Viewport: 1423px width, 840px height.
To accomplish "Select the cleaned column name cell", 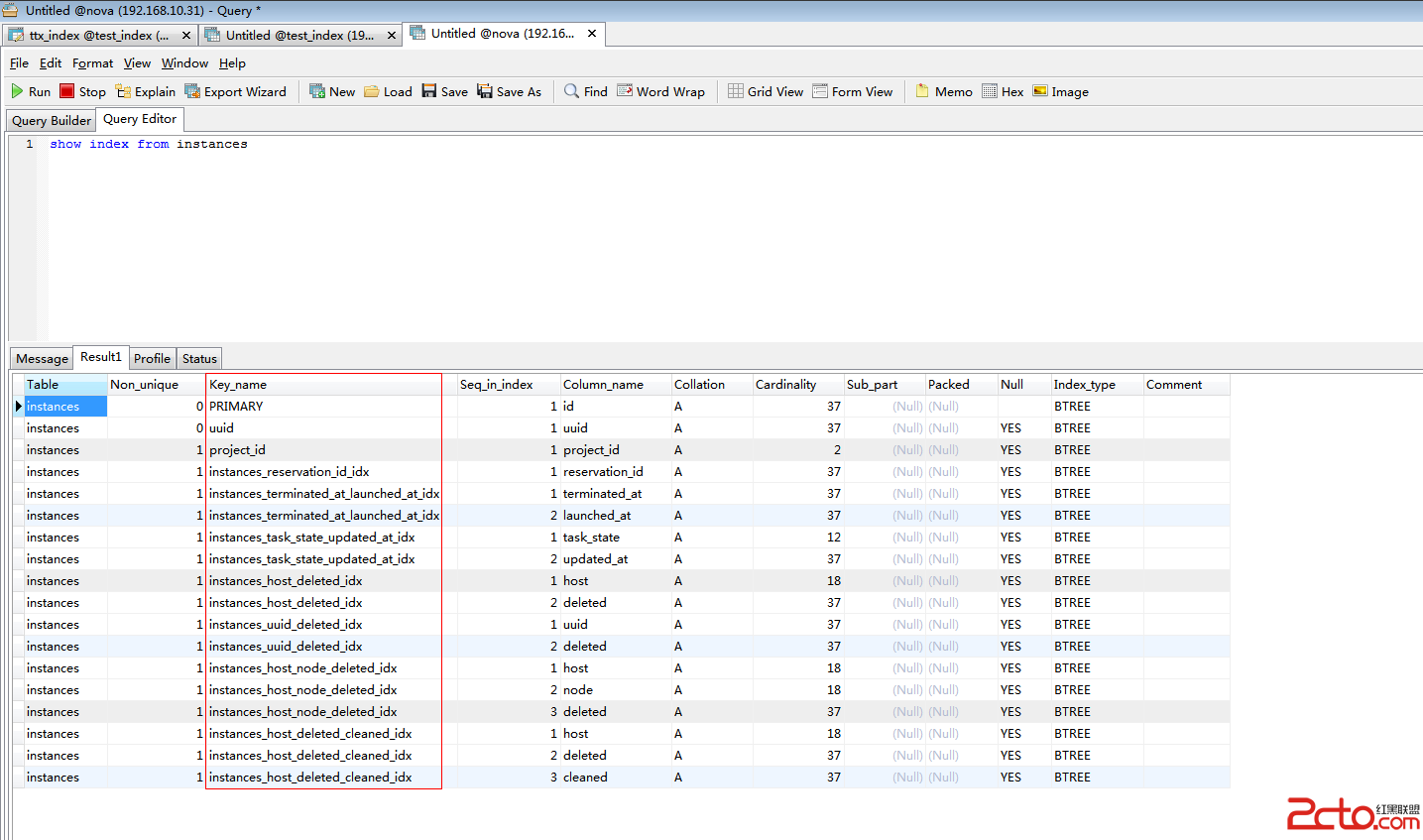I will [x=616, y=777].
